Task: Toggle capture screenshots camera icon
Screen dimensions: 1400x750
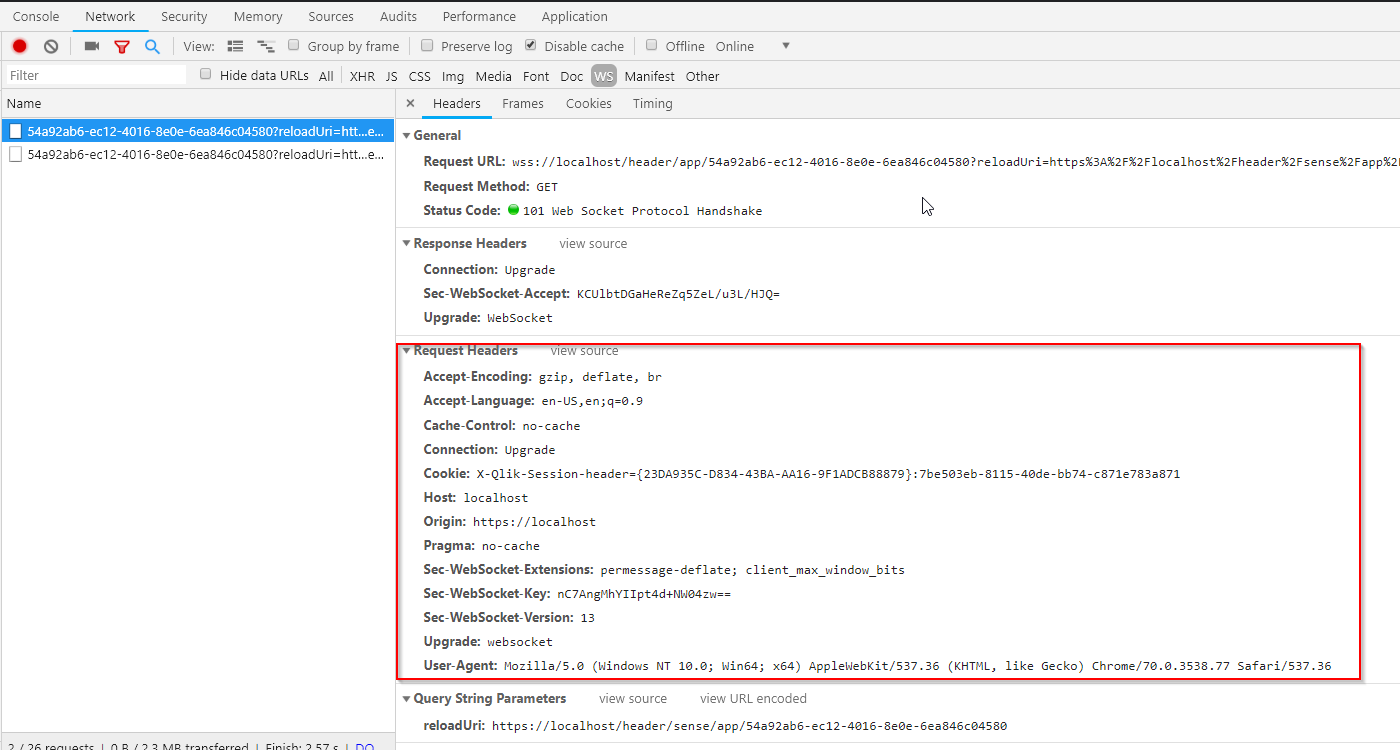Action: point(92,46)
